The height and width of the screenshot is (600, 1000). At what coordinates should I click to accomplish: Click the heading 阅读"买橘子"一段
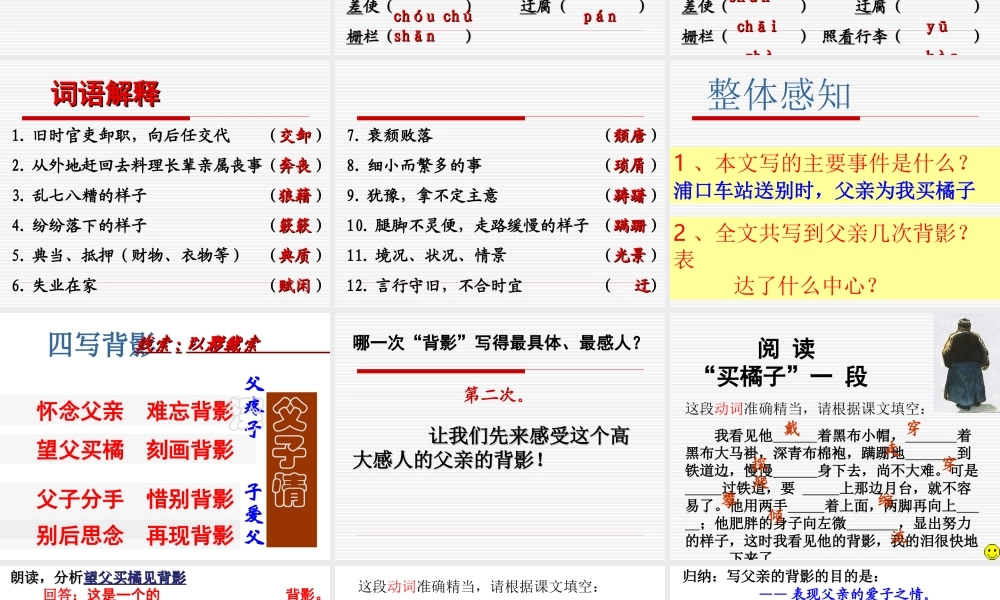coord(786,363)
